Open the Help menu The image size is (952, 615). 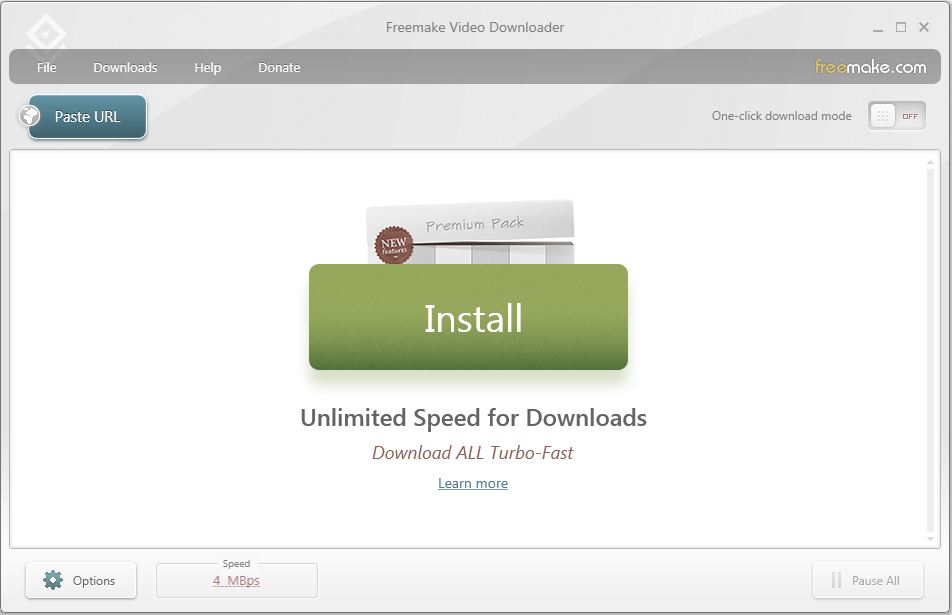point(208,67)
